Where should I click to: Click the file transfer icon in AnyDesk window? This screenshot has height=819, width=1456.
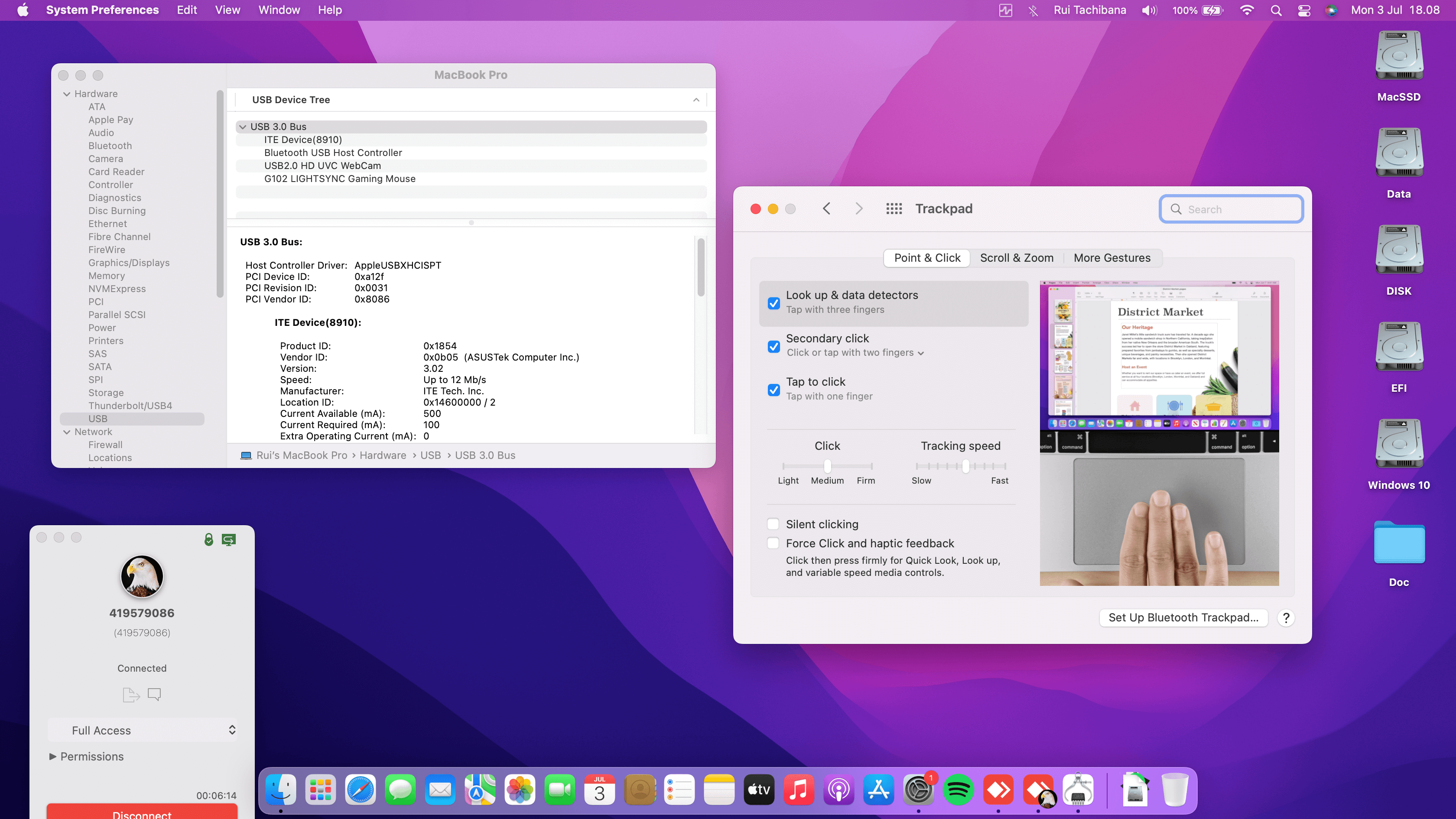point(131,695)
